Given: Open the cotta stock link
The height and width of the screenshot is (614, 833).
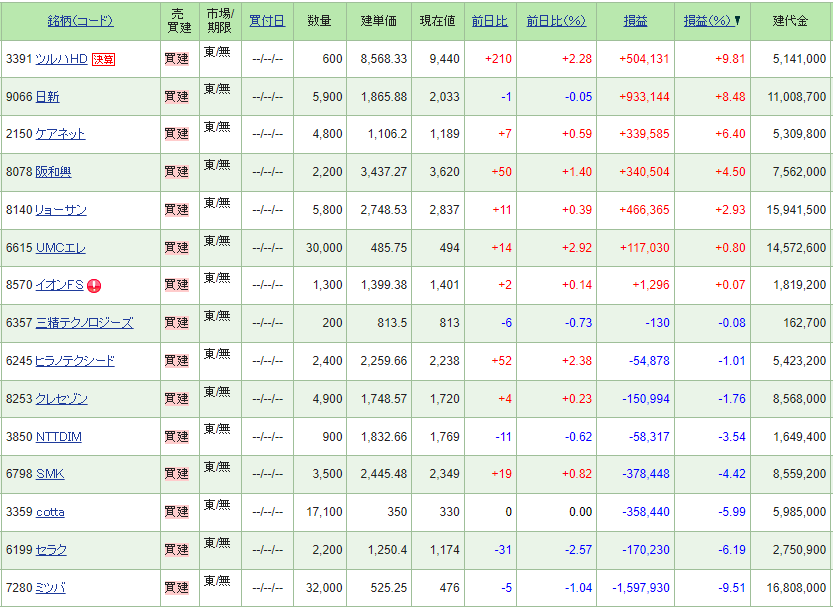Looking at the screenshot, I should click(50, 511).
